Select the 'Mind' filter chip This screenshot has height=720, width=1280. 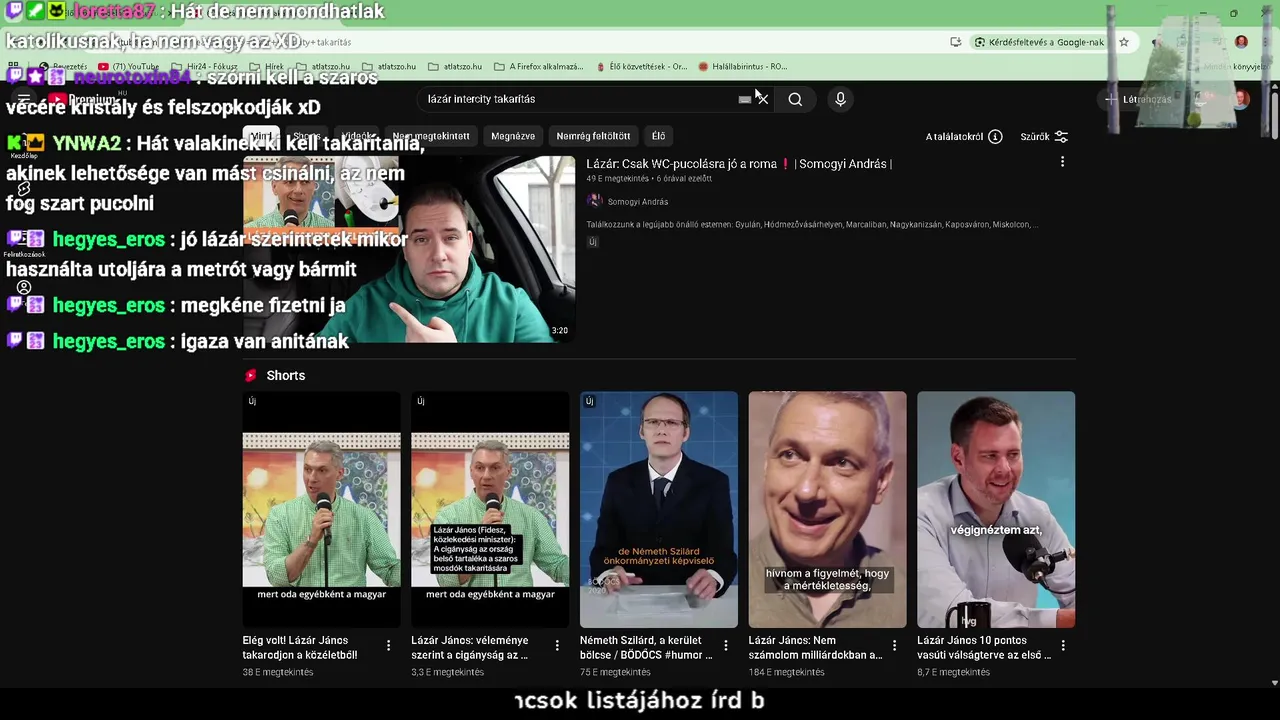pyautogui.click(x=261, y=136)
